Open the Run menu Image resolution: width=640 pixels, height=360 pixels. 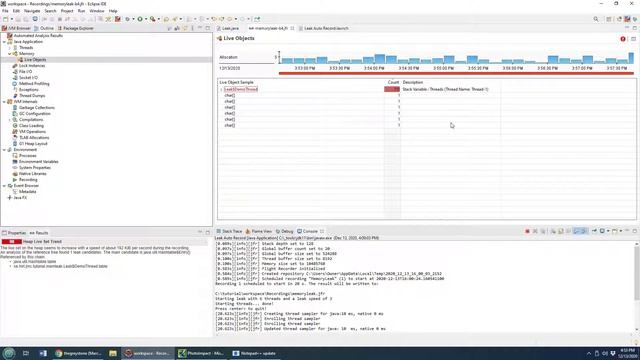(81, 11)
